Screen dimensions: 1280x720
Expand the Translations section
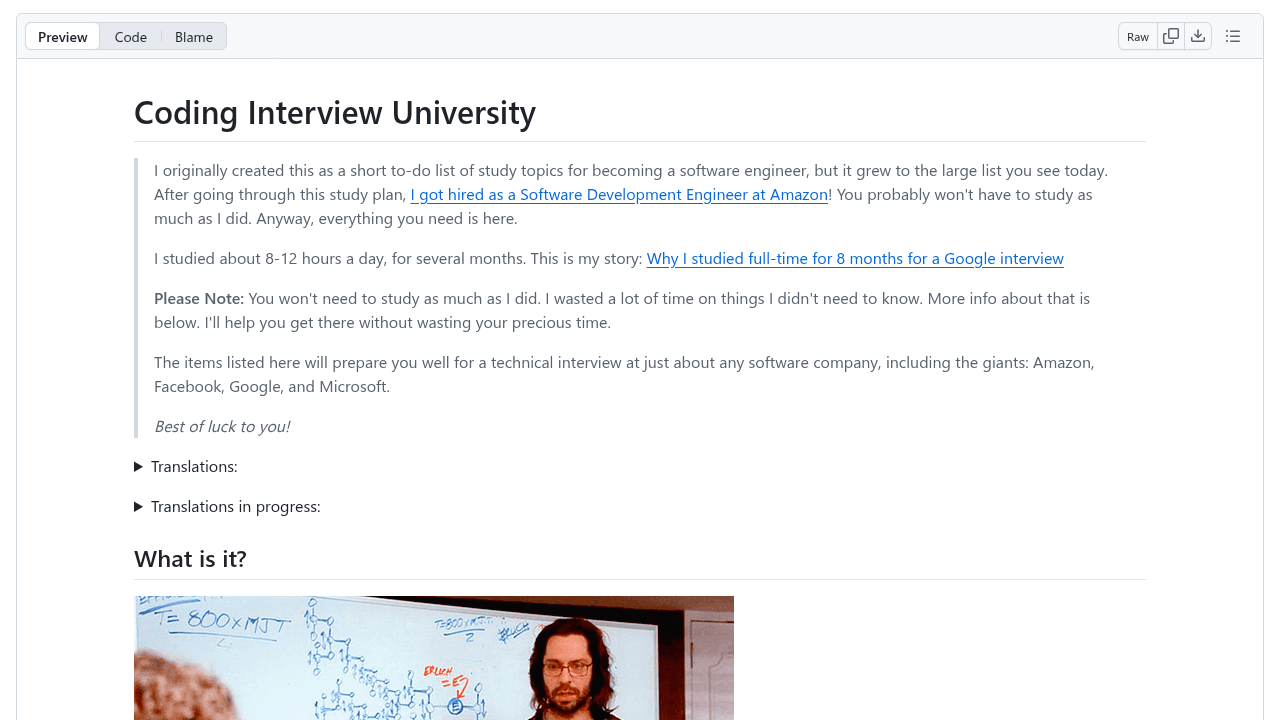186,467
